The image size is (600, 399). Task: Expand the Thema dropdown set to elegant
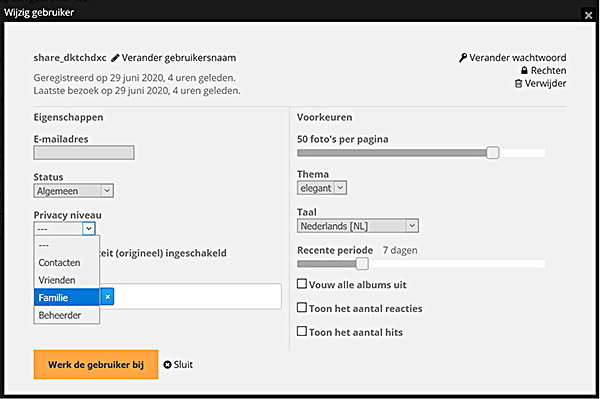click(x=322, y=188)
